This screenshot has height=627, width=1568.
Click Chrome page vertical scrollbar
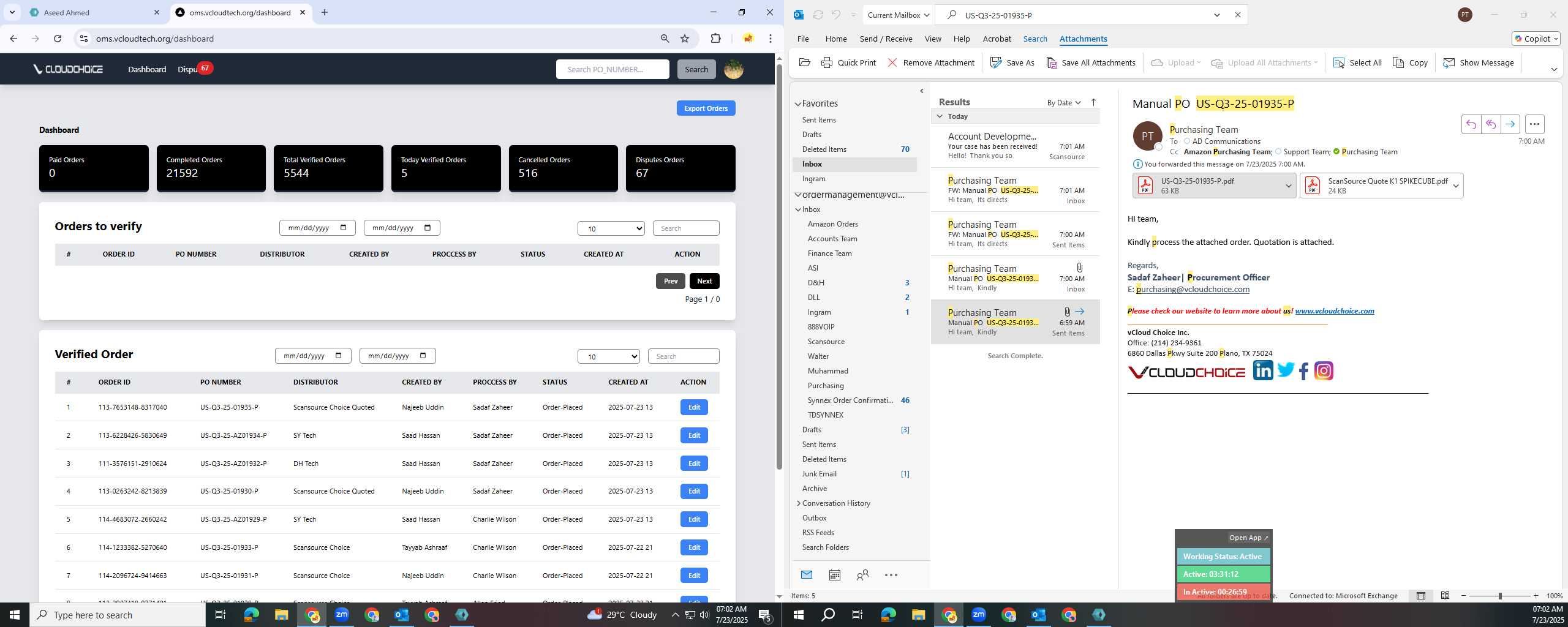(x=779, y=266)
